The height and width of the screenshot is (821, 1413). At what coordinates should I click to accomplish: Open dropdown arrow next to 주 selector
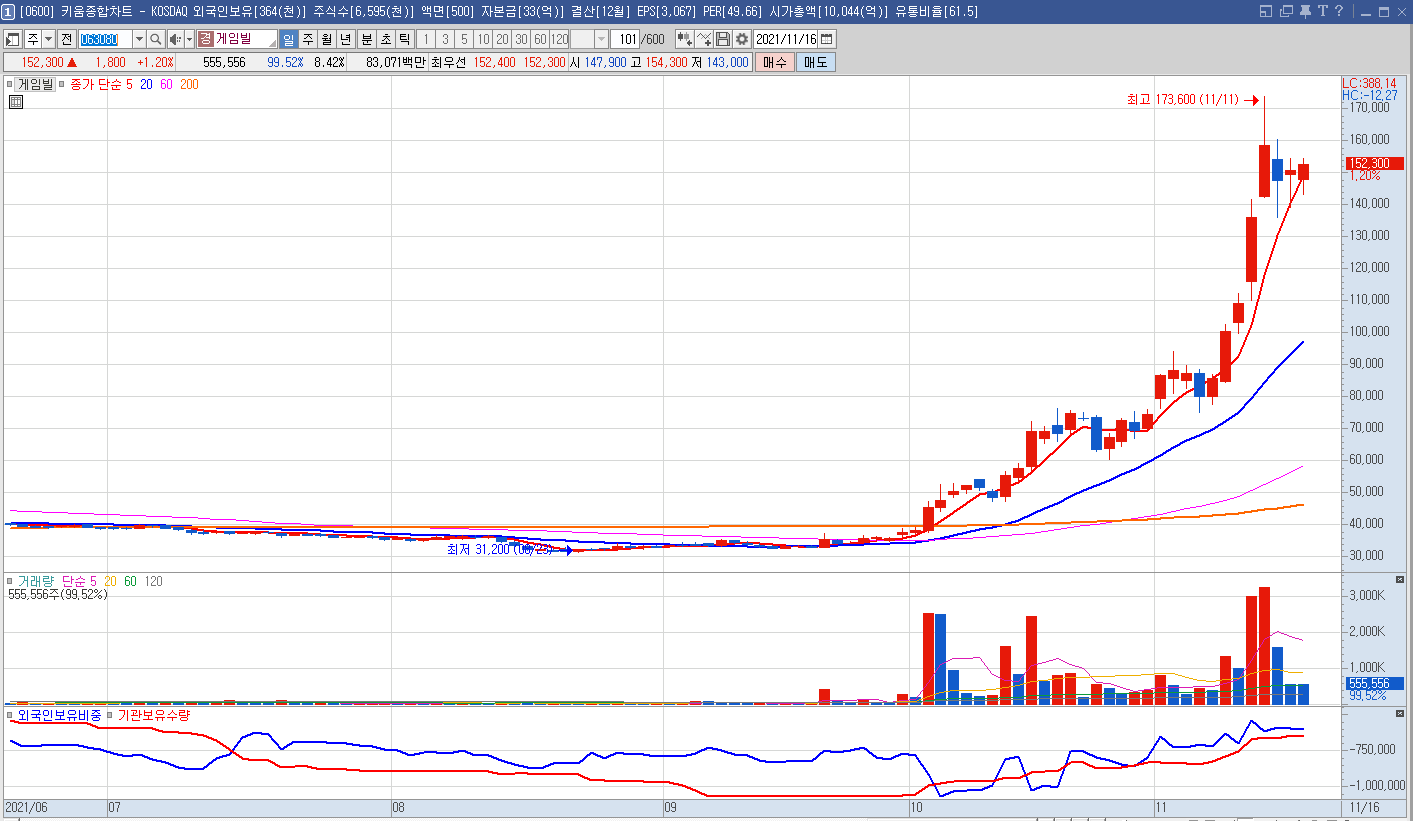coord(48,39)
